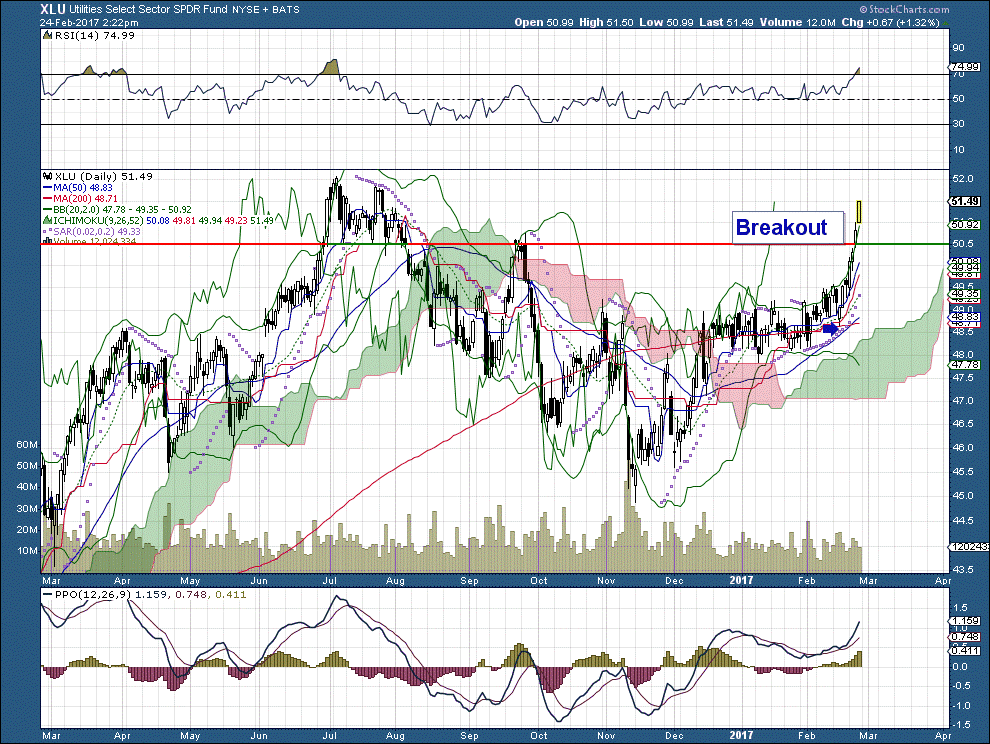Viewport: 990px width, 744px height.
Task: Click the small icon before RSI(14) label
Action: pos(47,35)
